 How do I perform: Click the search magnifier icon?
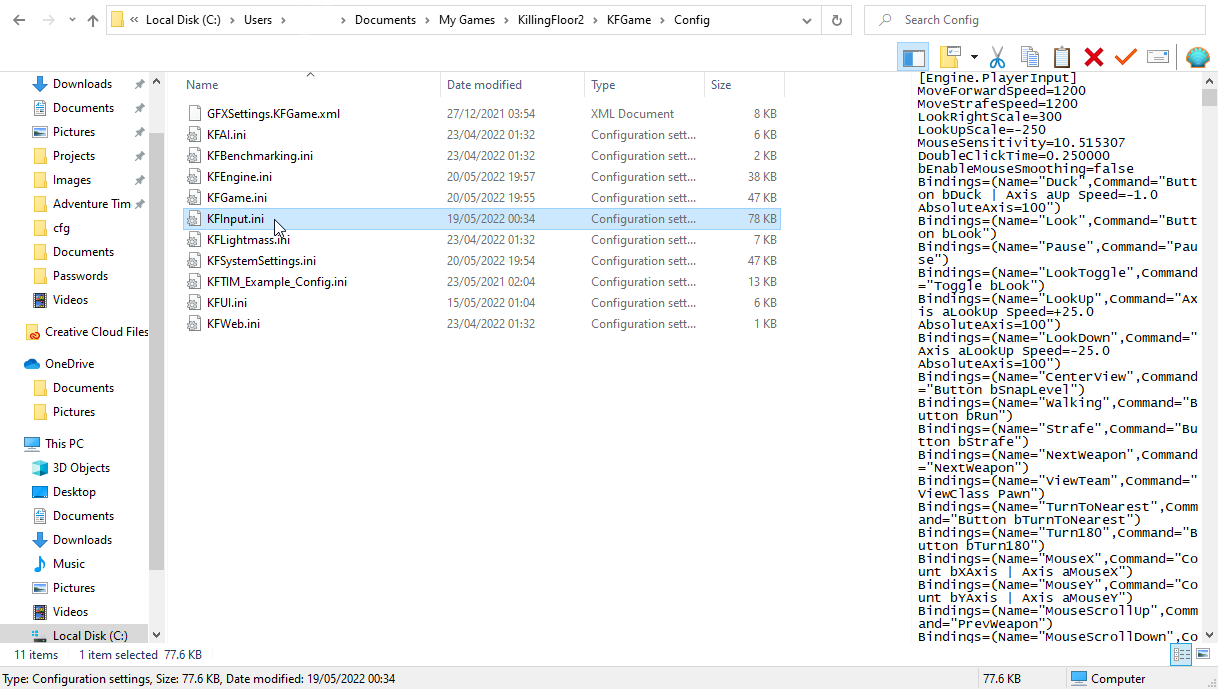pyautogui.click(x=885, y=20)
